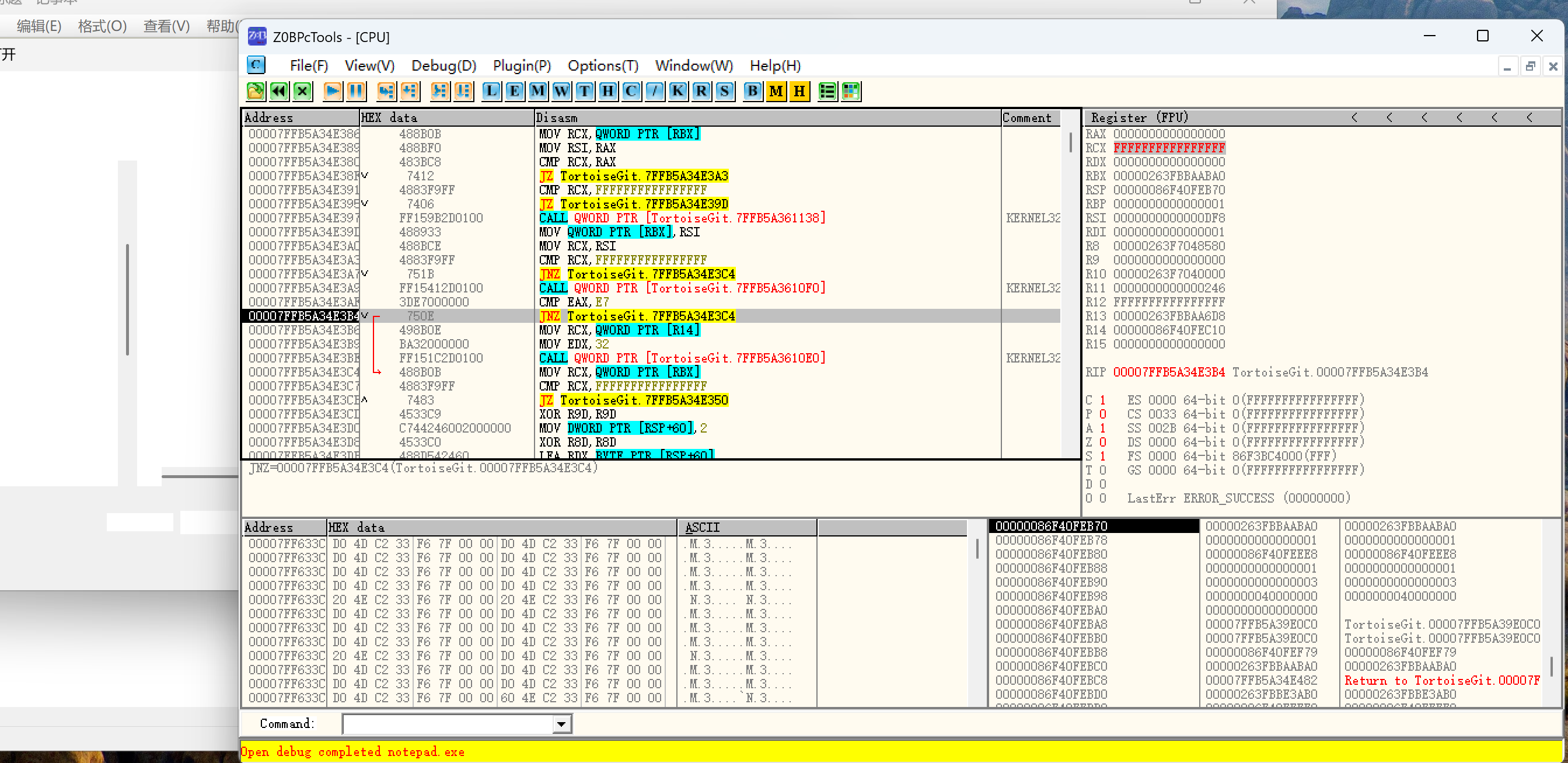Restore the inner CPU child window
This screenshot has height=763, width=1568.
(x=1529, y=67)
